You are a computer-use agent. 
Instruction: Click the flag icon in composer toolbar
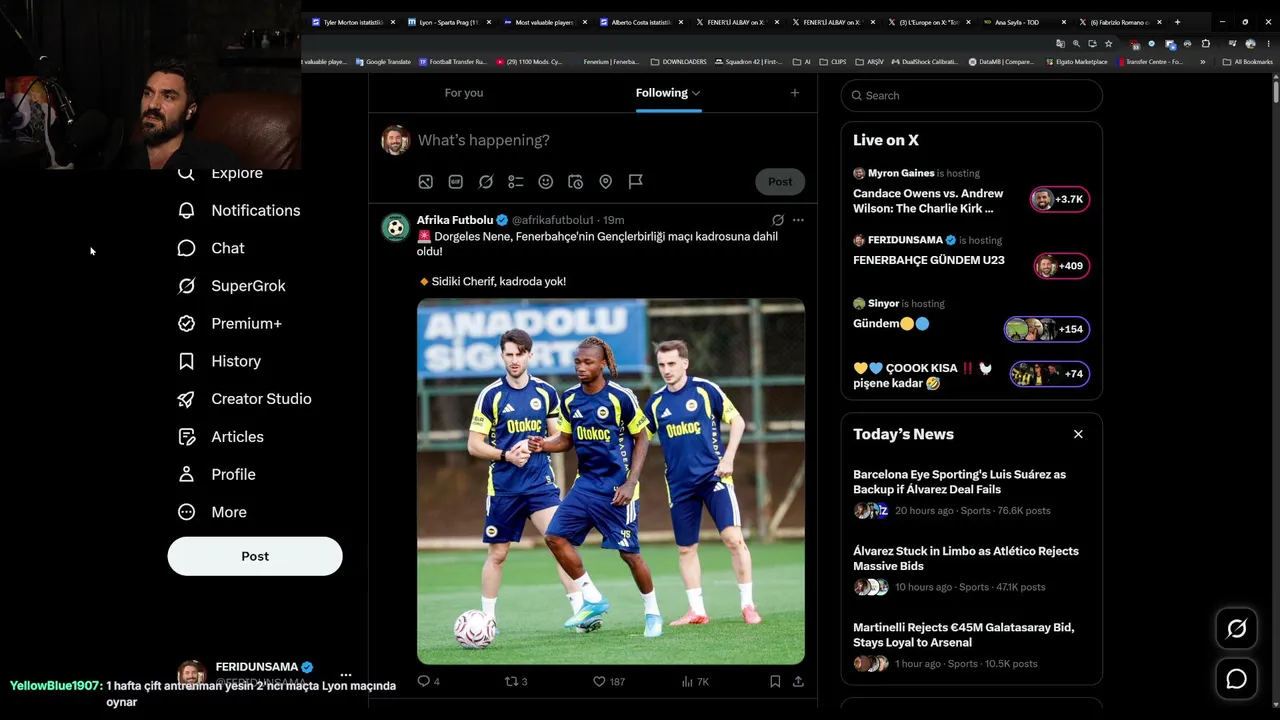pyautogui.click(x=636, y=182)
